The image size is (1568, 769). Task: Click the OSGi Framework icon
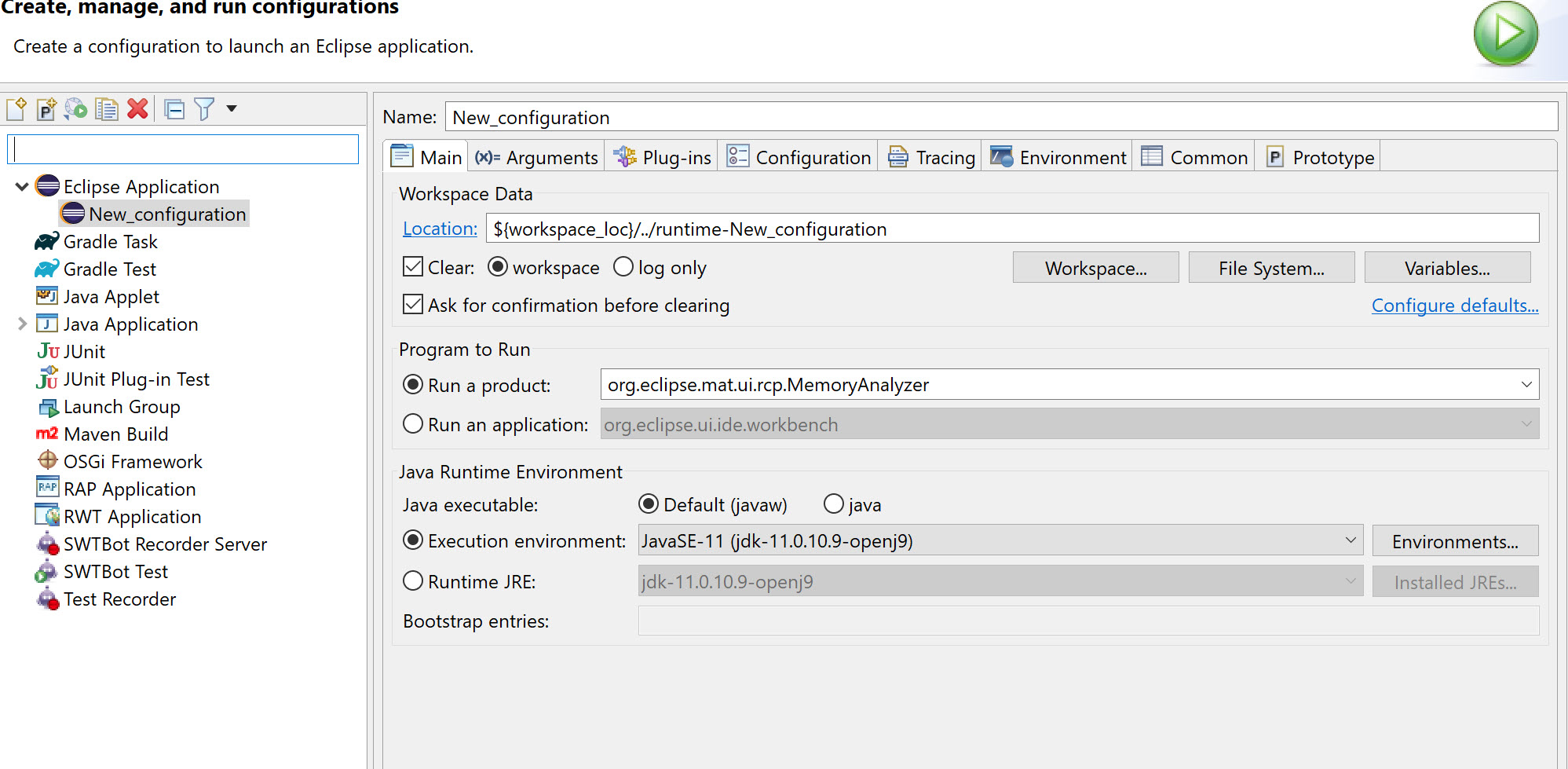48,460
